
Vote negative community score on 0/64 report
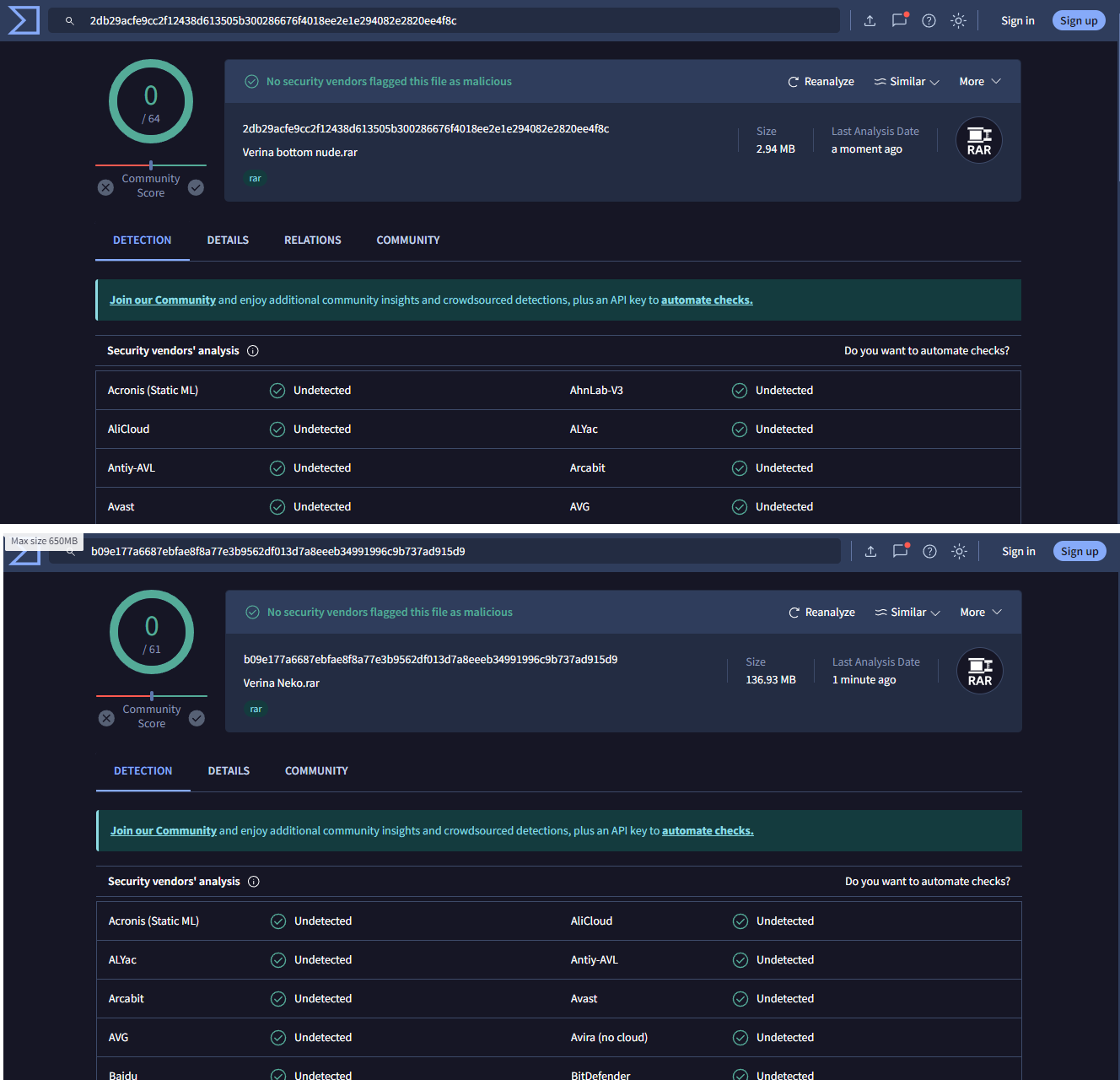(105, 187)
